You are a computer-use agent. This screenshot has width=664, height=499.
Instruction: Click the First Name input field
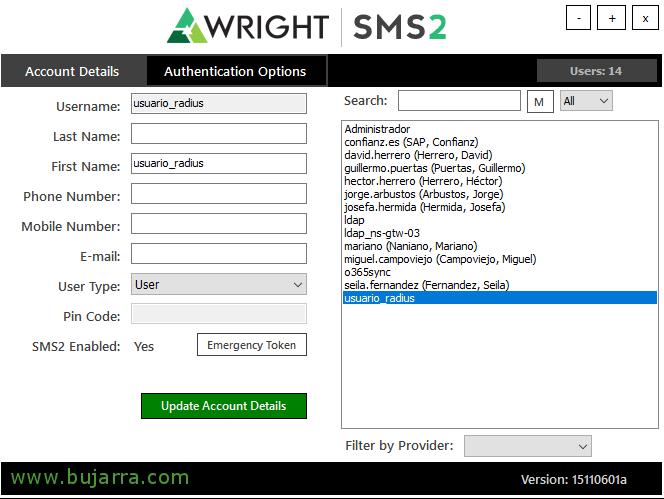coord(219,164)
